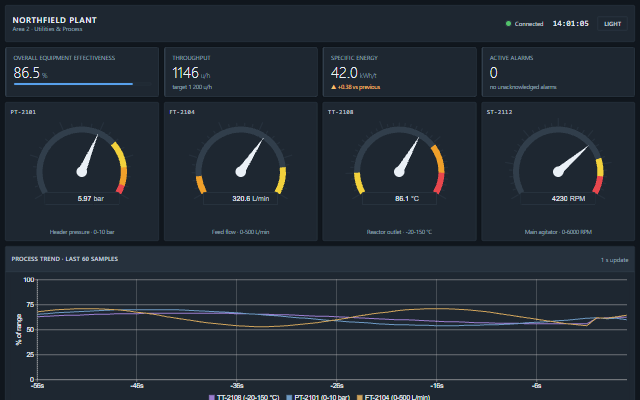Screen dimensions: 640x400
Task: Click the PT-2101 gauge tag label
Action: pos(23,112)
